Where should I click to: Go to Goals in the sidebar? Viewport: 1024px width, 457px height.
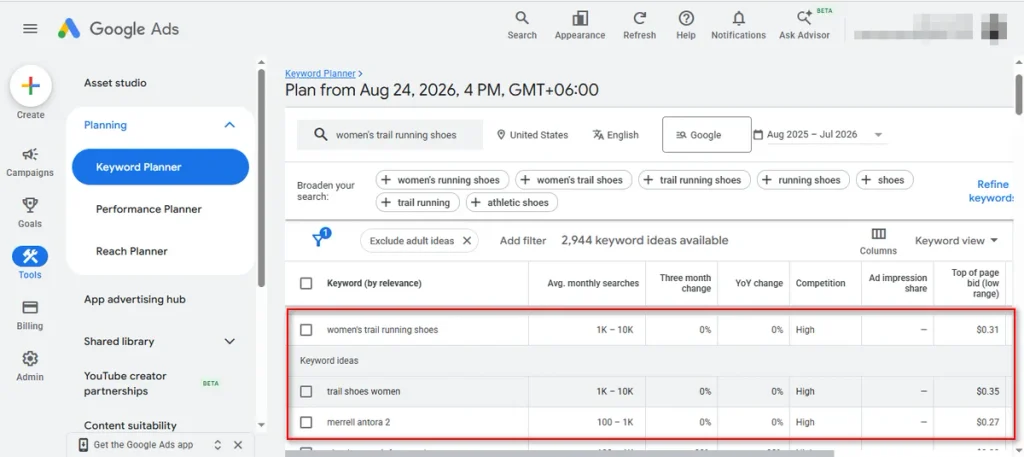(30, 213)
